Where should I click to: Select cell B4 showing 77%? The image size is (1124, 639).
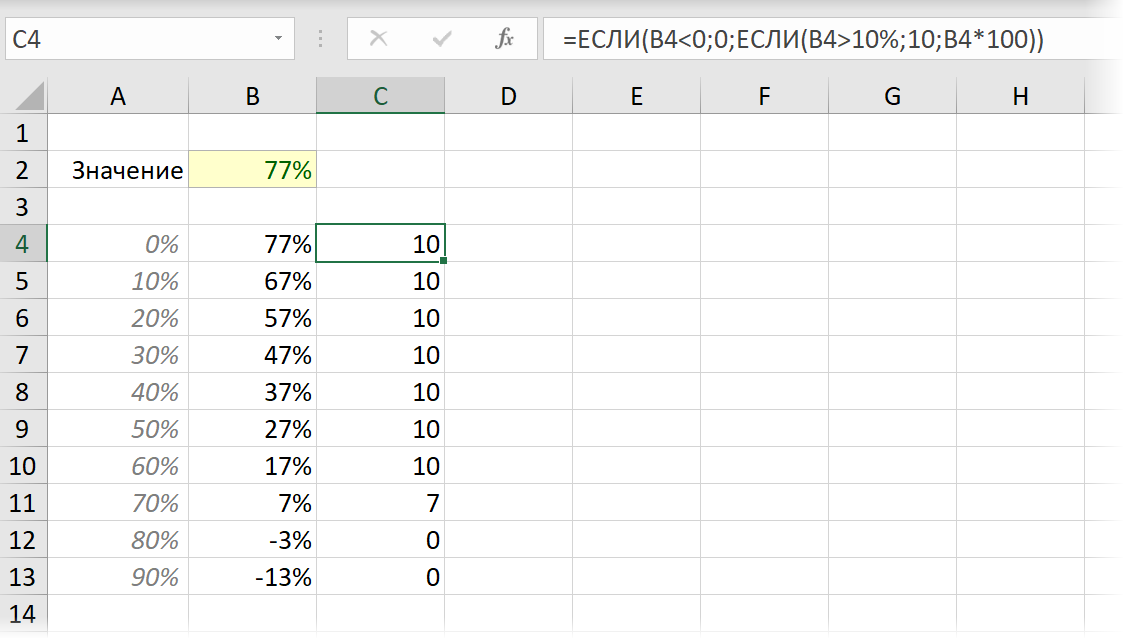252,244
